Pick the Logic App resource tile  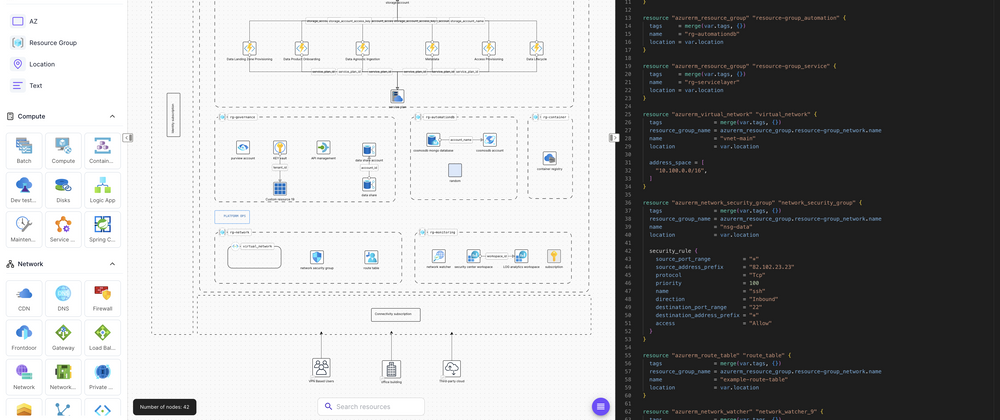tap(102, 190)
